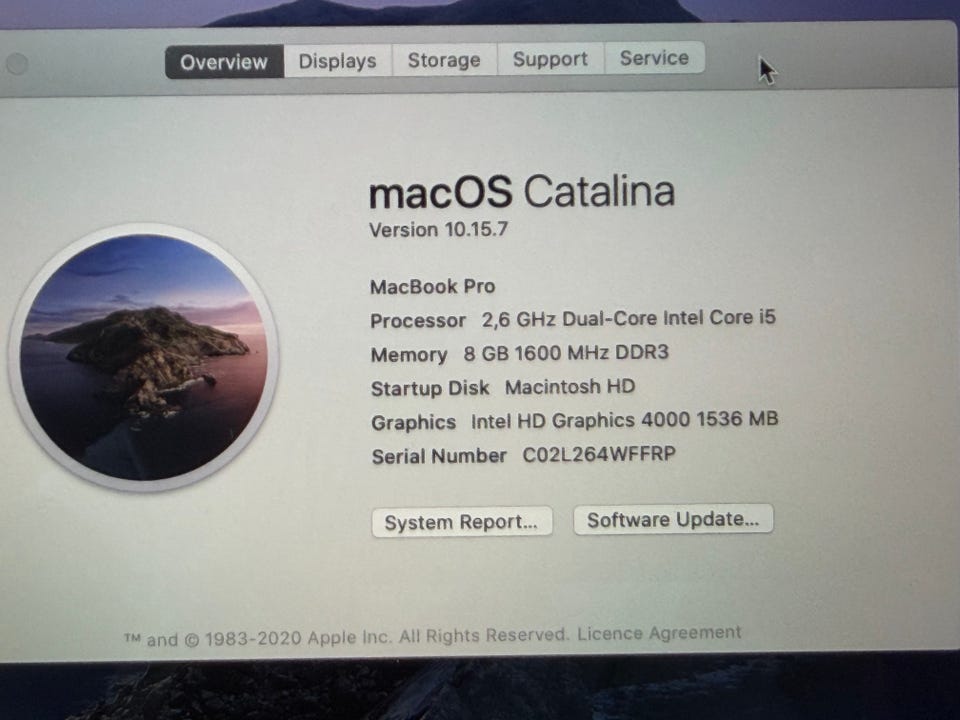Image resolution: width=960 pixels, height=720 pixels.
Task: Switch to the Displays tab
Action: [337, 61]
